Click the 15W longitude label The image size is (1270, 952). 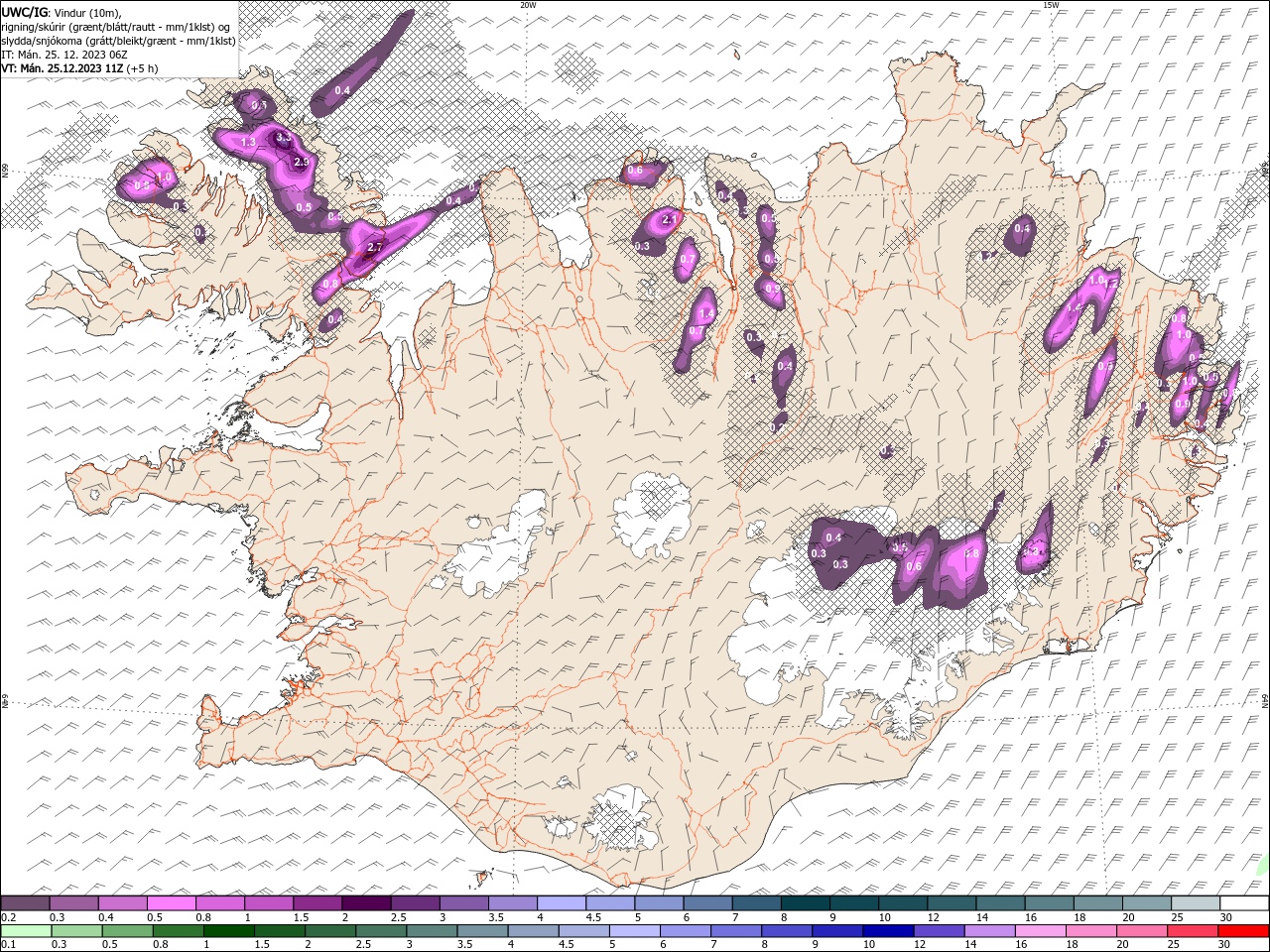[1051, 5]
